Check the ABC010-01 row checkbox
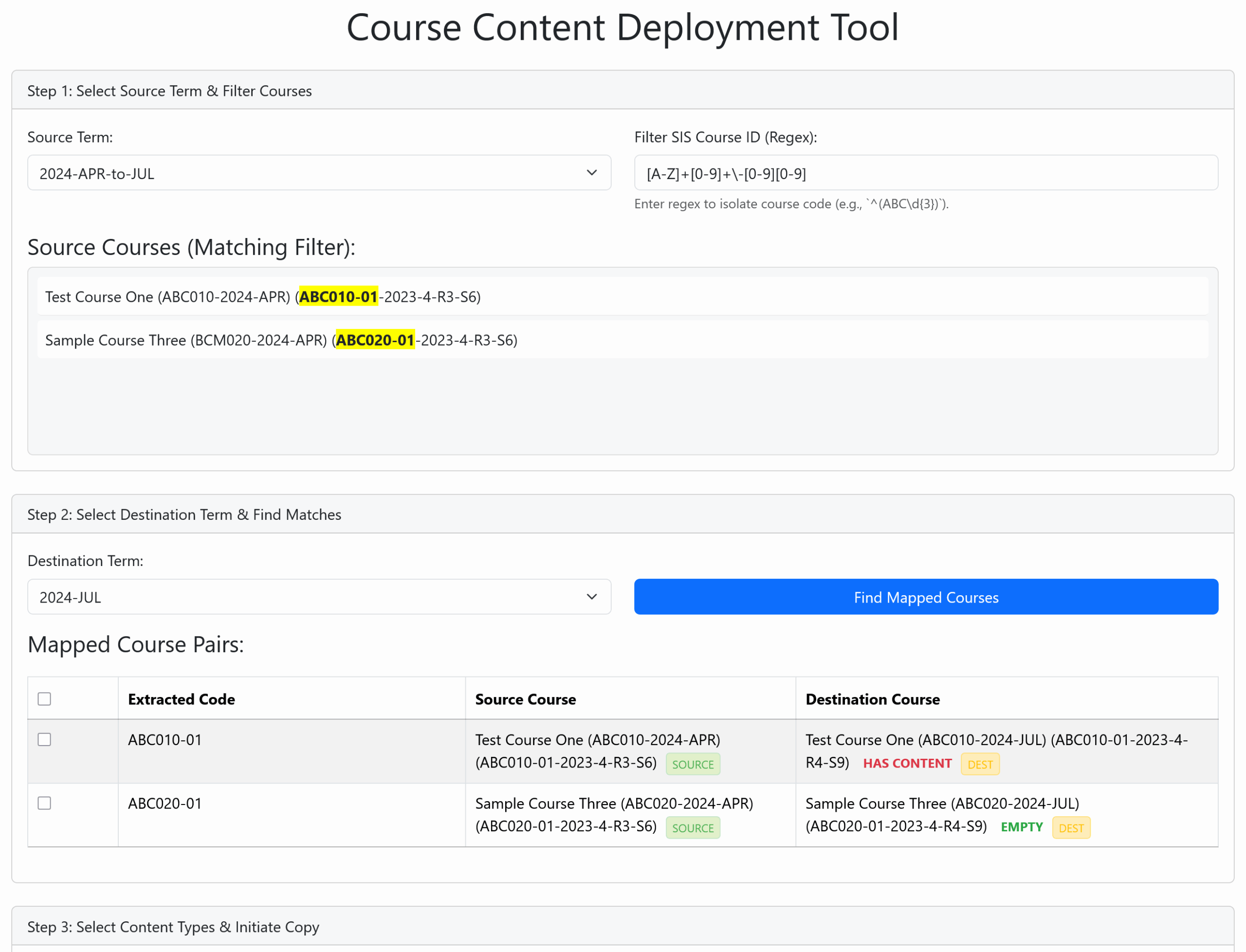The width and height of the screenshot is (1246, 952). pyautogui.click(x=44, y=739)
